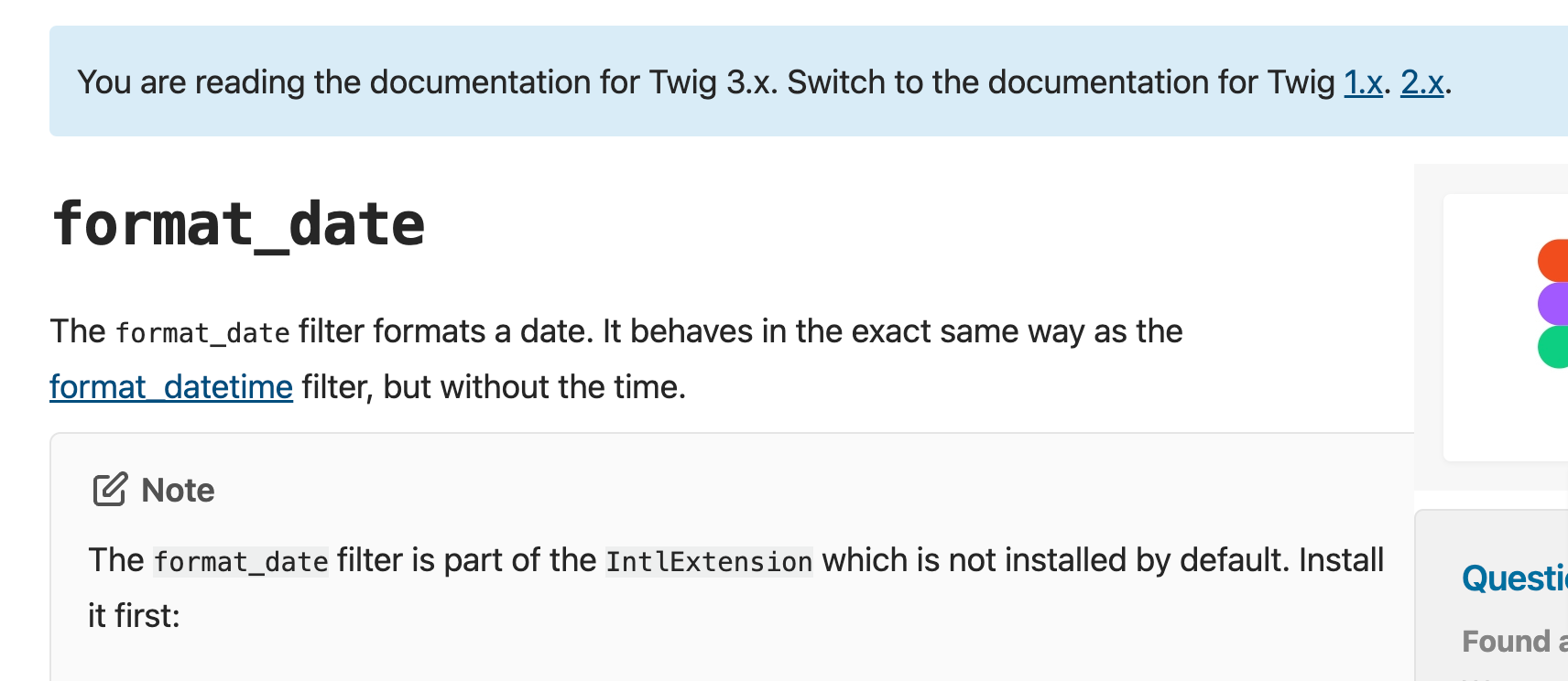1568x681 pixels.
Task: Click the 'it first:' note text
Action: 134,616
